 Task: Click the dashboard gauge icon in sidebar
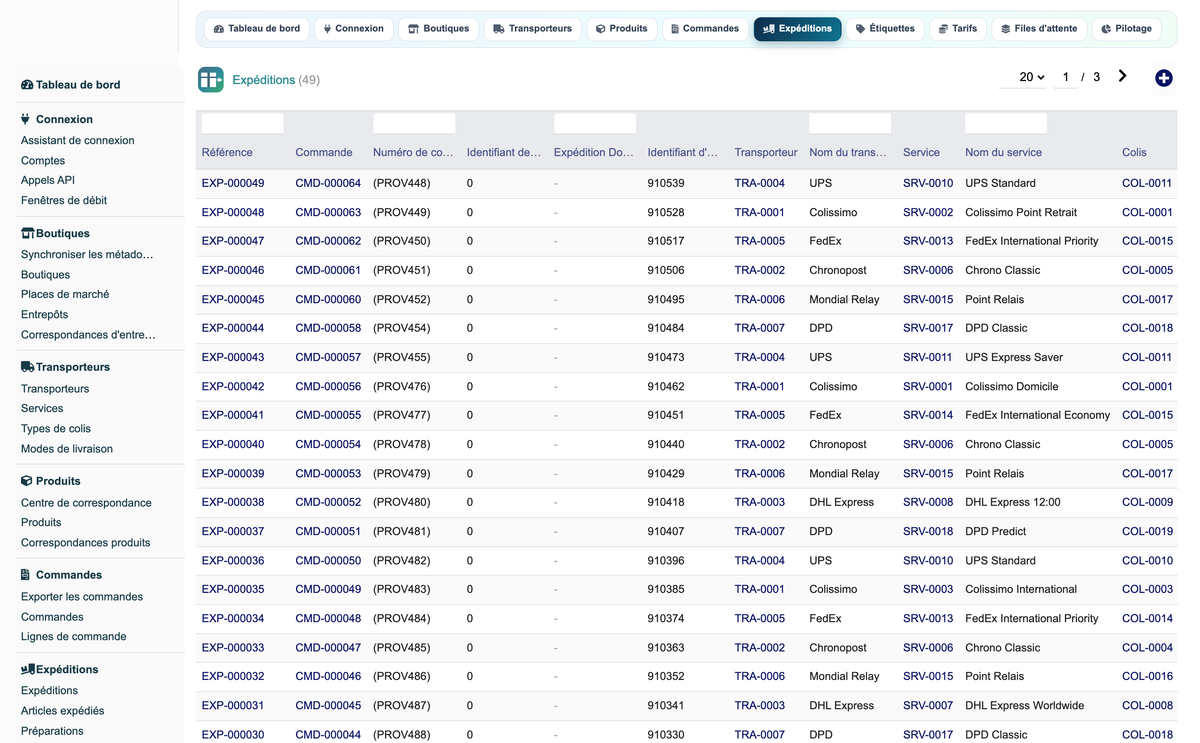[27, 85]
